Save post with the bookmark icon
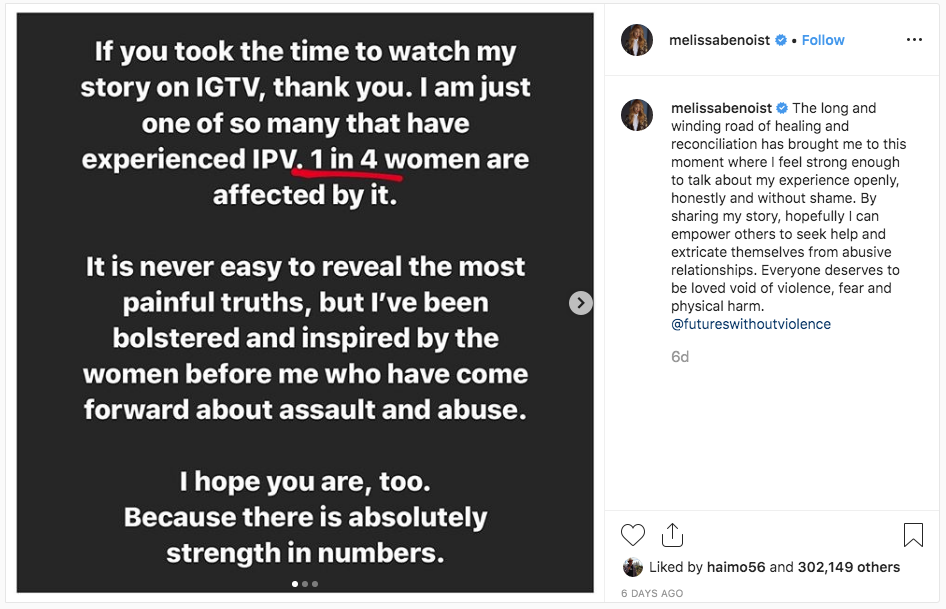The width and height of the screenshot is (946, 609). (x=913, y=535)
